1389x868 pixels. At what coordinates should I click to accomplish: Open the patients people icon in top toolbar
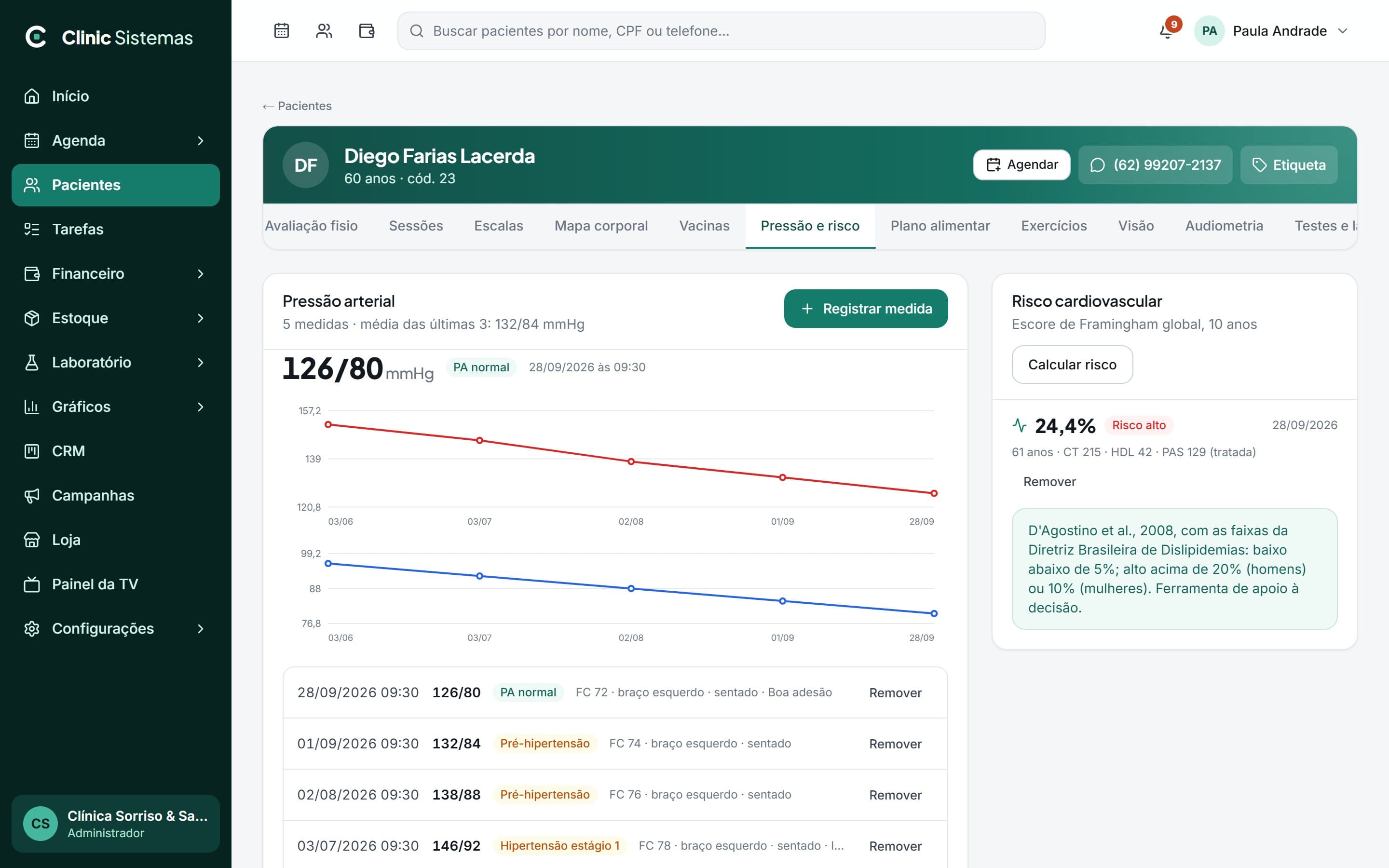324,30
